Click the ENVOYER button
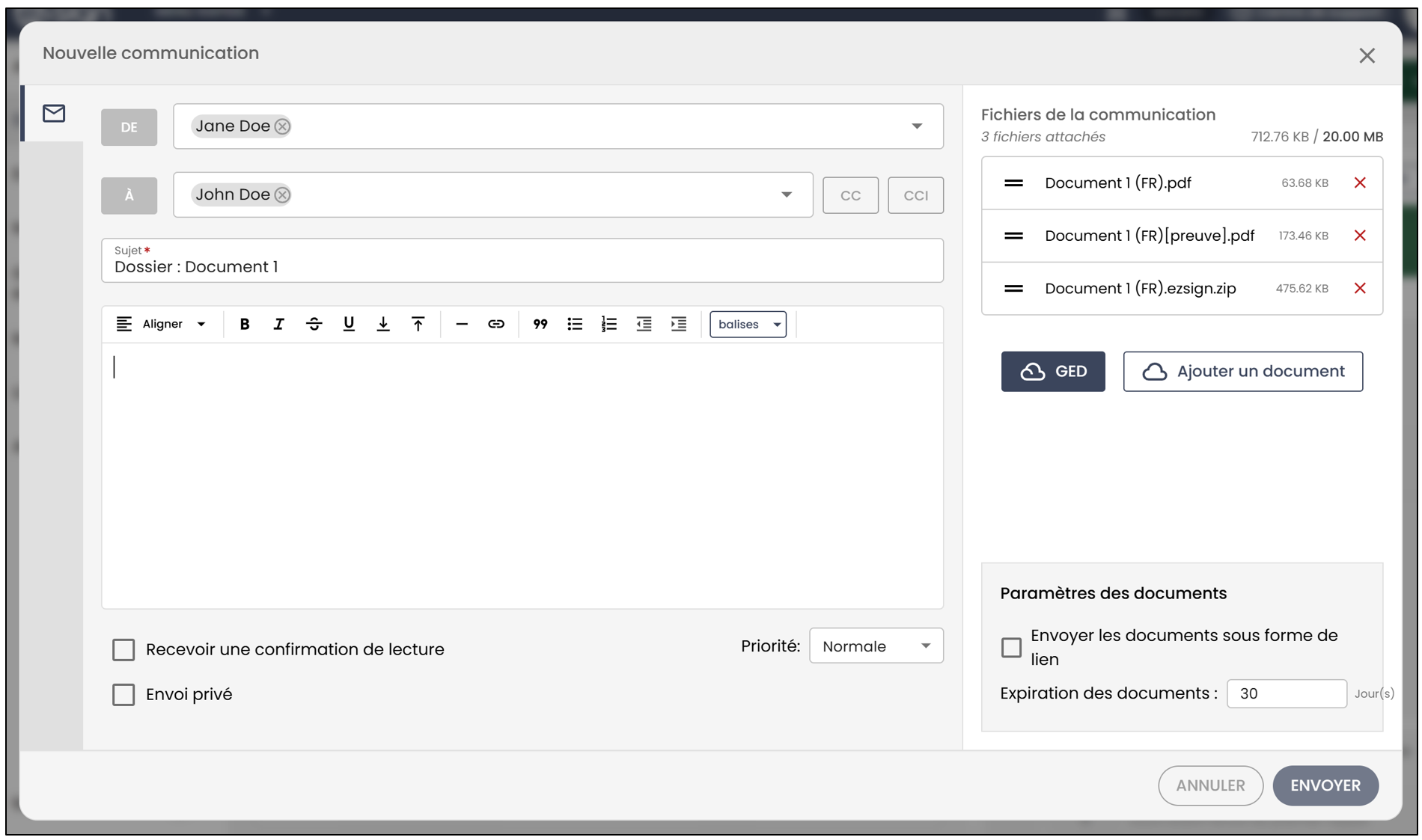1422x840 pixels. (x=1325, y=785)
